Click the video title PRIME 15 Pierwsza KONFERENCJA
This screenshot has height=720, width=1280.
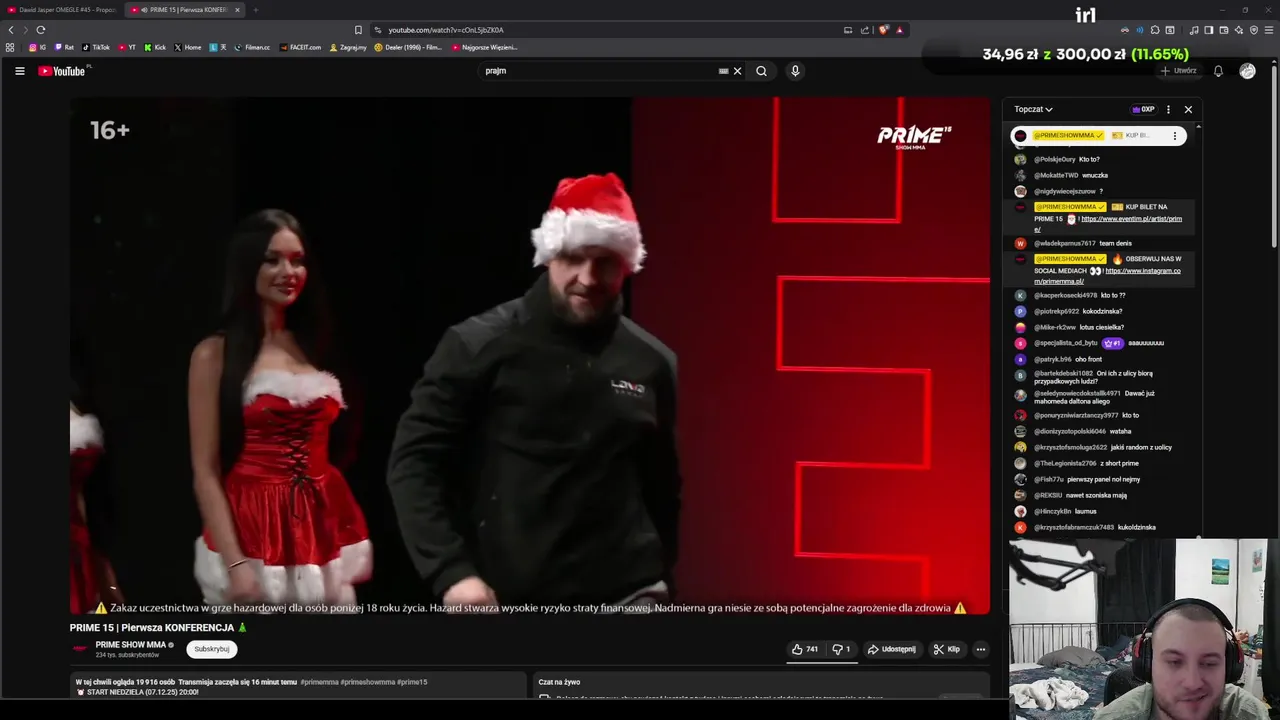tap(158, 628)
